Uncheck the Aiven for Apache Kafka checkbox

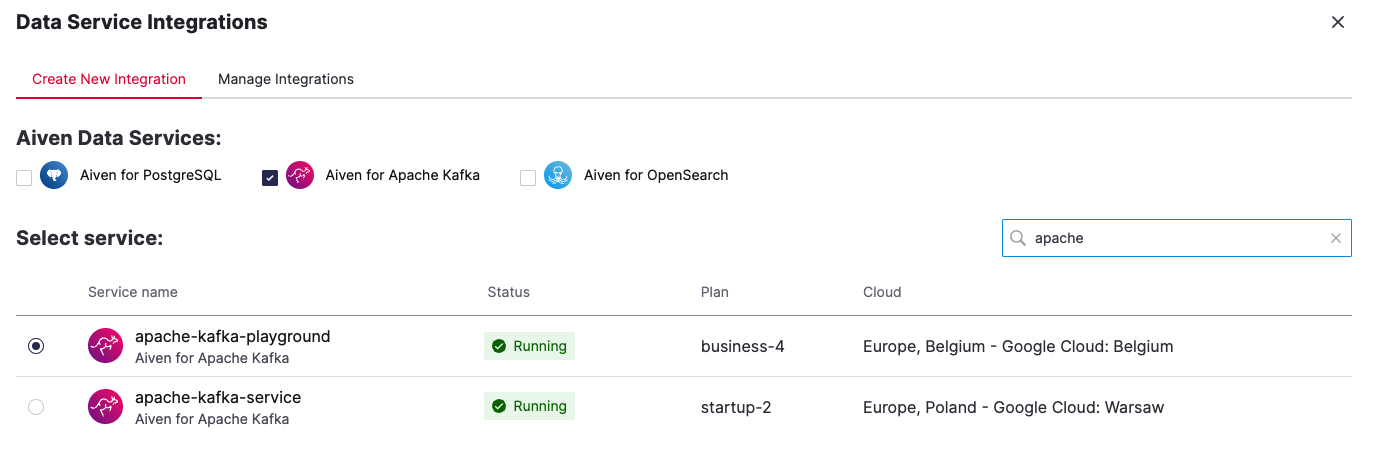point(270,178)
